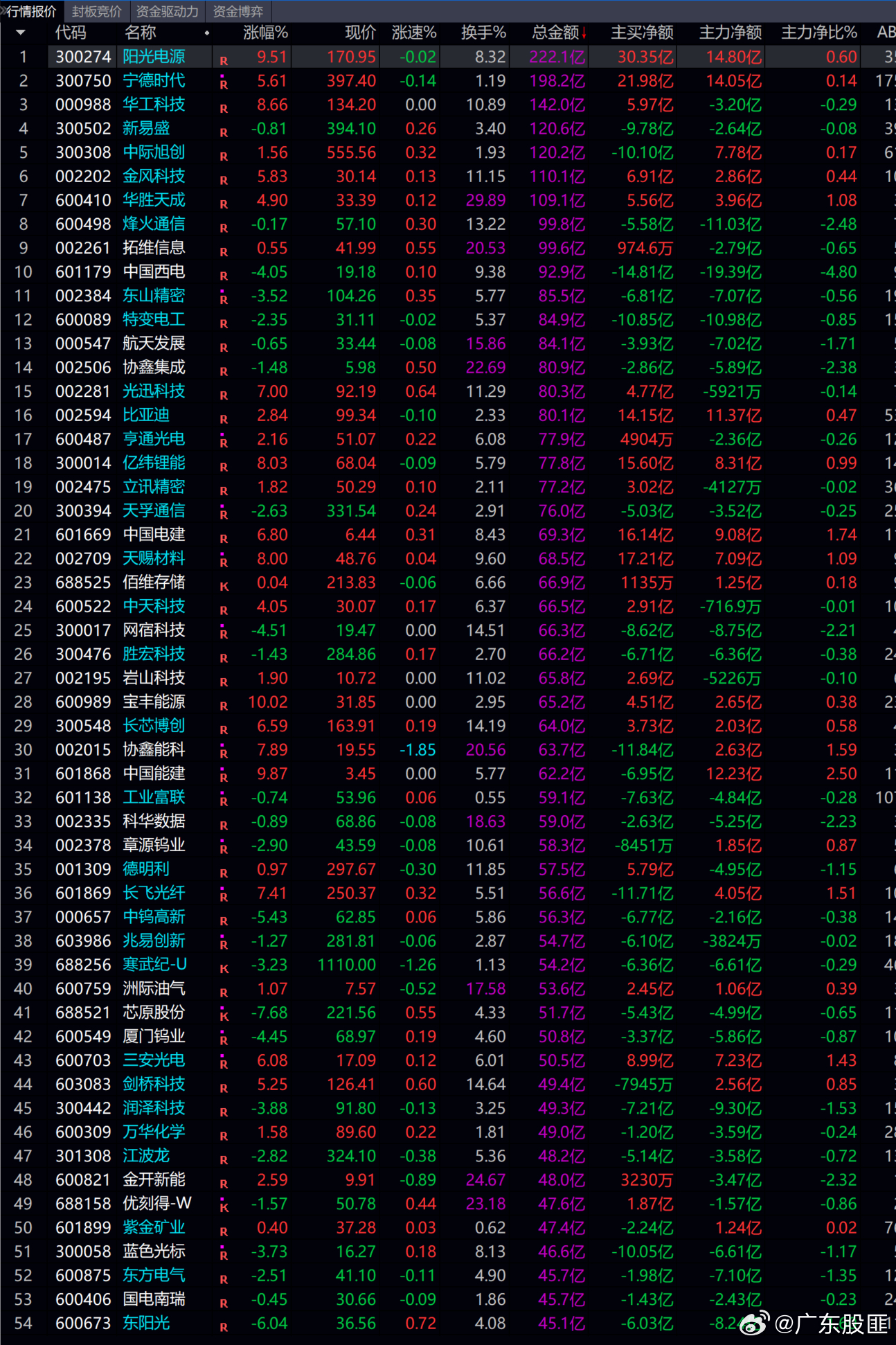Click the K marker beside 佰维存储

pyautogui.click(x=224, y=587)
